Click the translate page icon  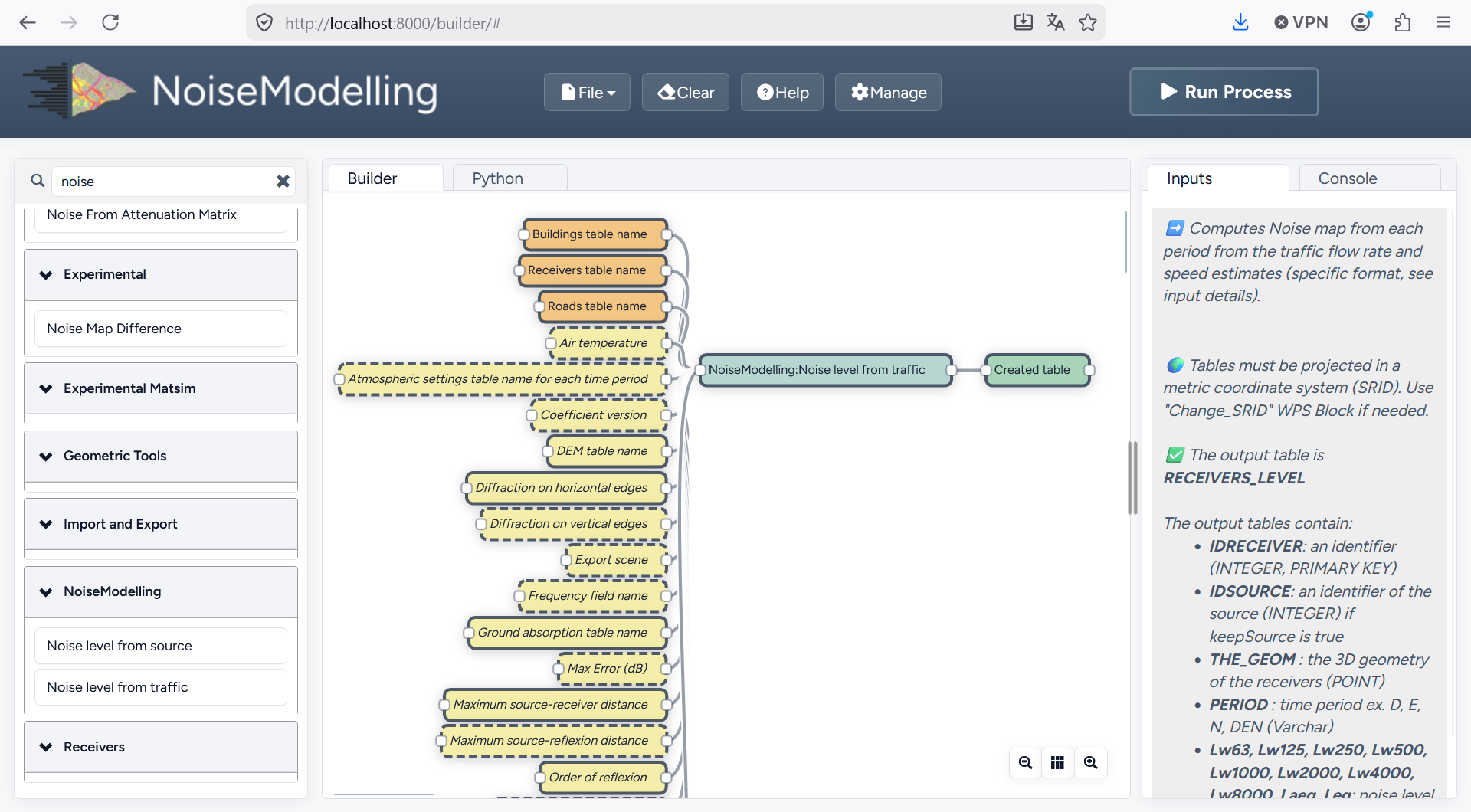1056,22
